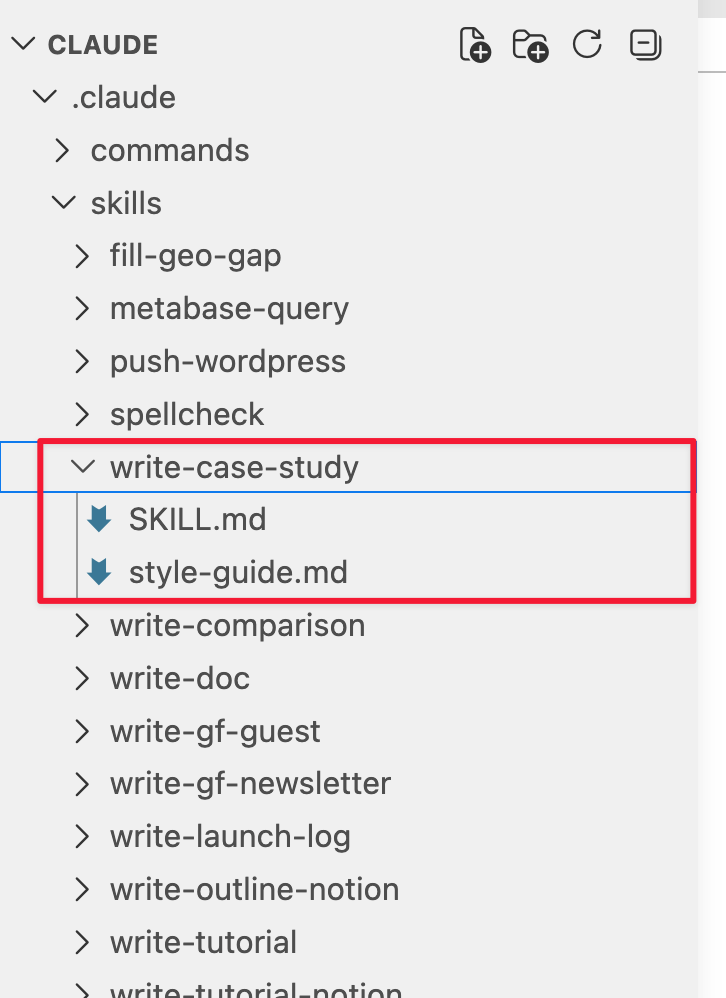Collapse the skills folder
This screenshot has width=726, height=998.
(x=63, y=203)
